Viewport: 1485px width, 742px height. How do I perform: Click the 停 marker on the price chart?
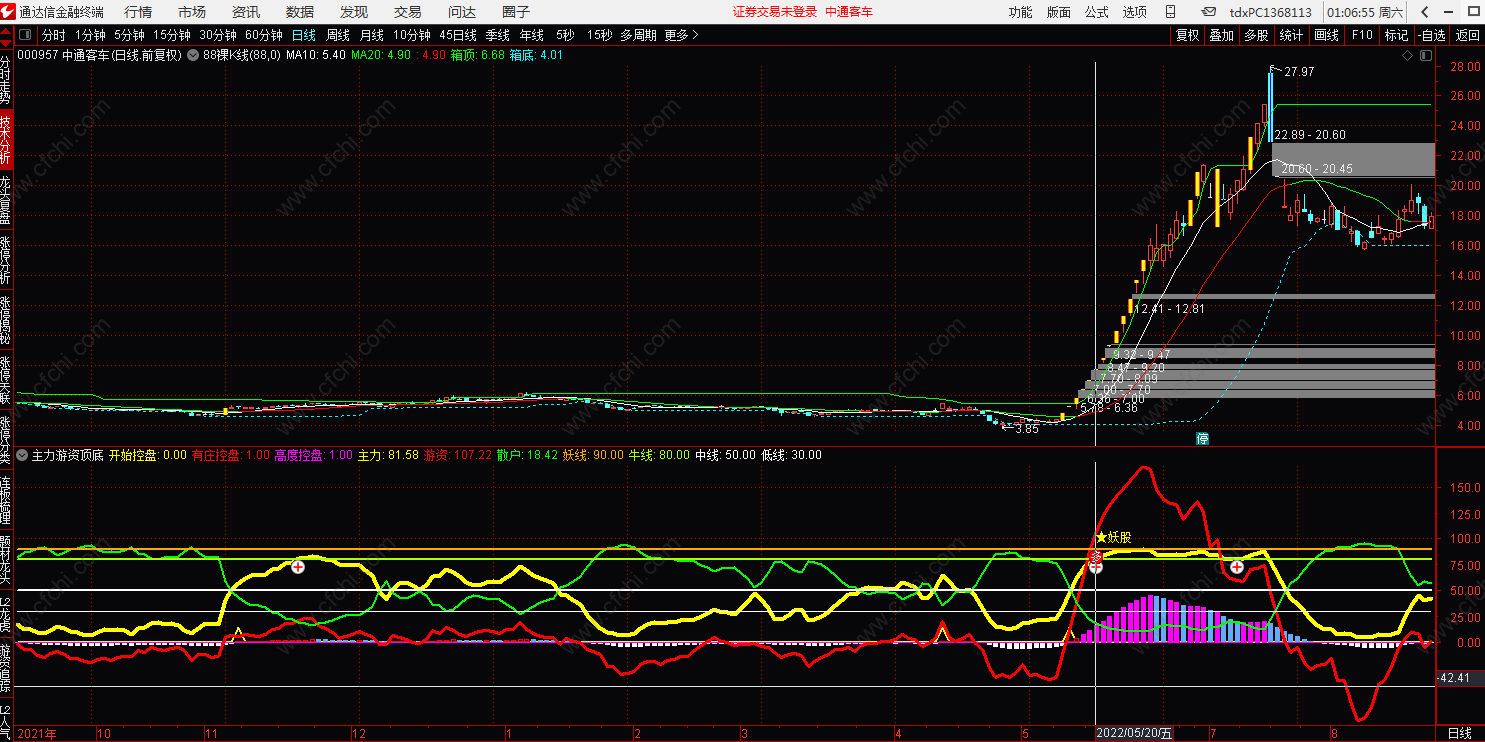click(1203, 438)
